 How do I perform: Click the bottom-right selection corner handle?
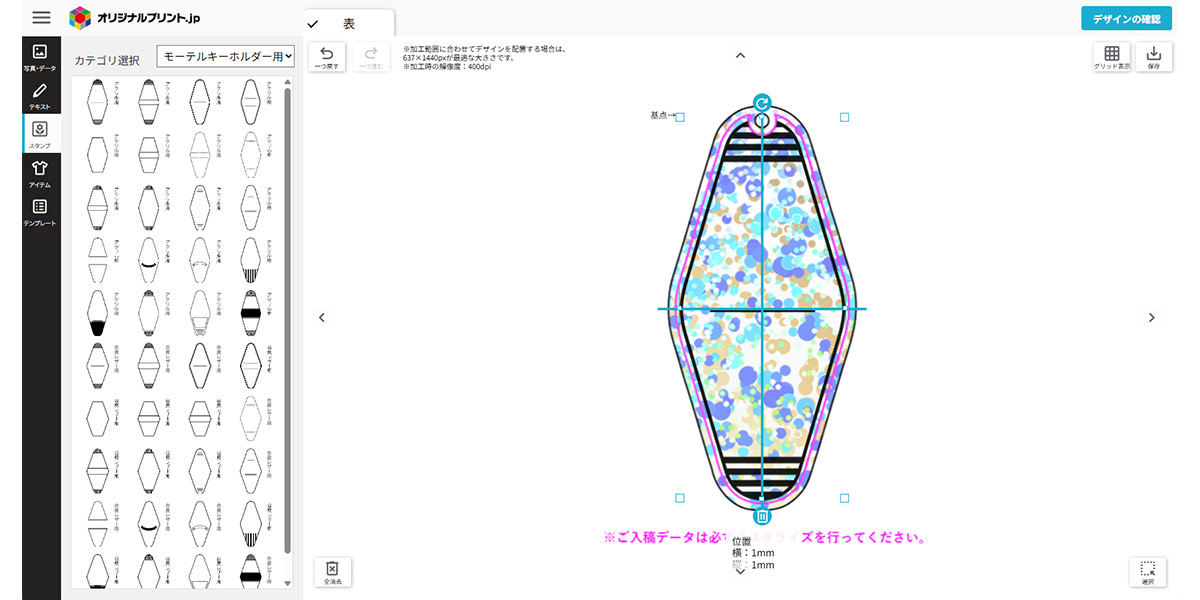click(x=844, y=497)
